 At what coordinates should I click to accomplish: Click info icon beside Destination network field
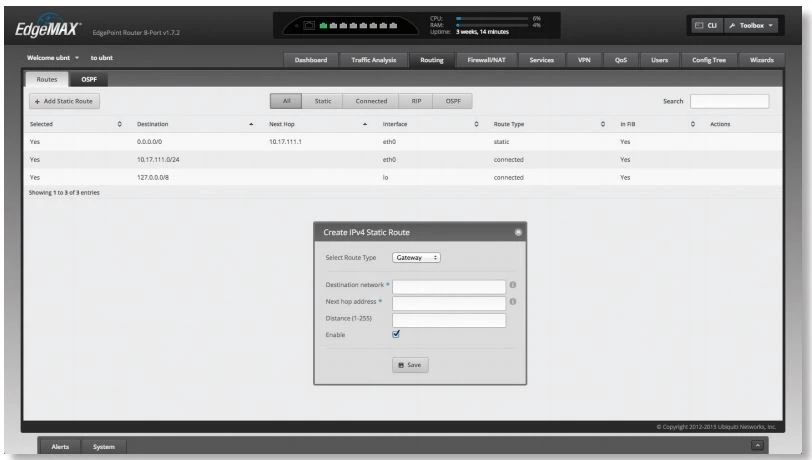pyautogui.click(x=513, y=285)
